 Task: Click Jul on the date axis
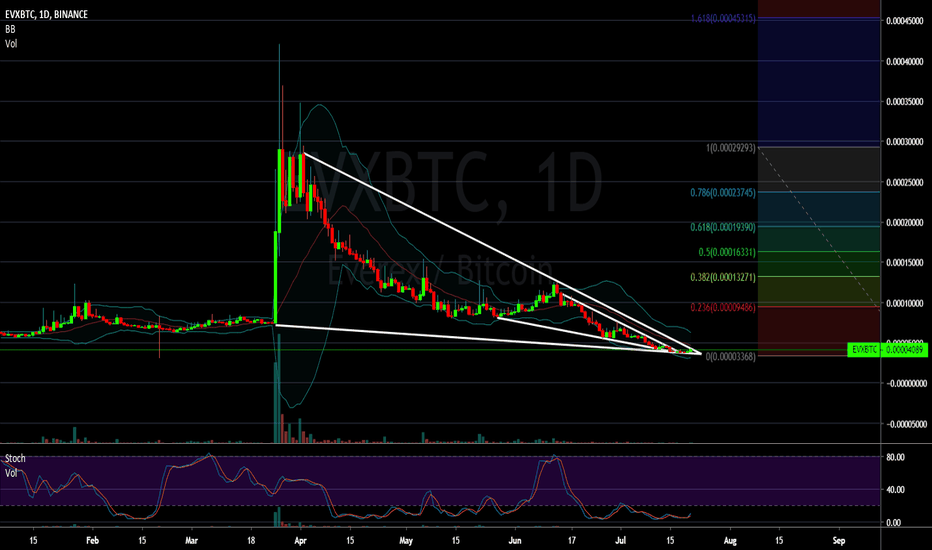[x=621, y=540]
